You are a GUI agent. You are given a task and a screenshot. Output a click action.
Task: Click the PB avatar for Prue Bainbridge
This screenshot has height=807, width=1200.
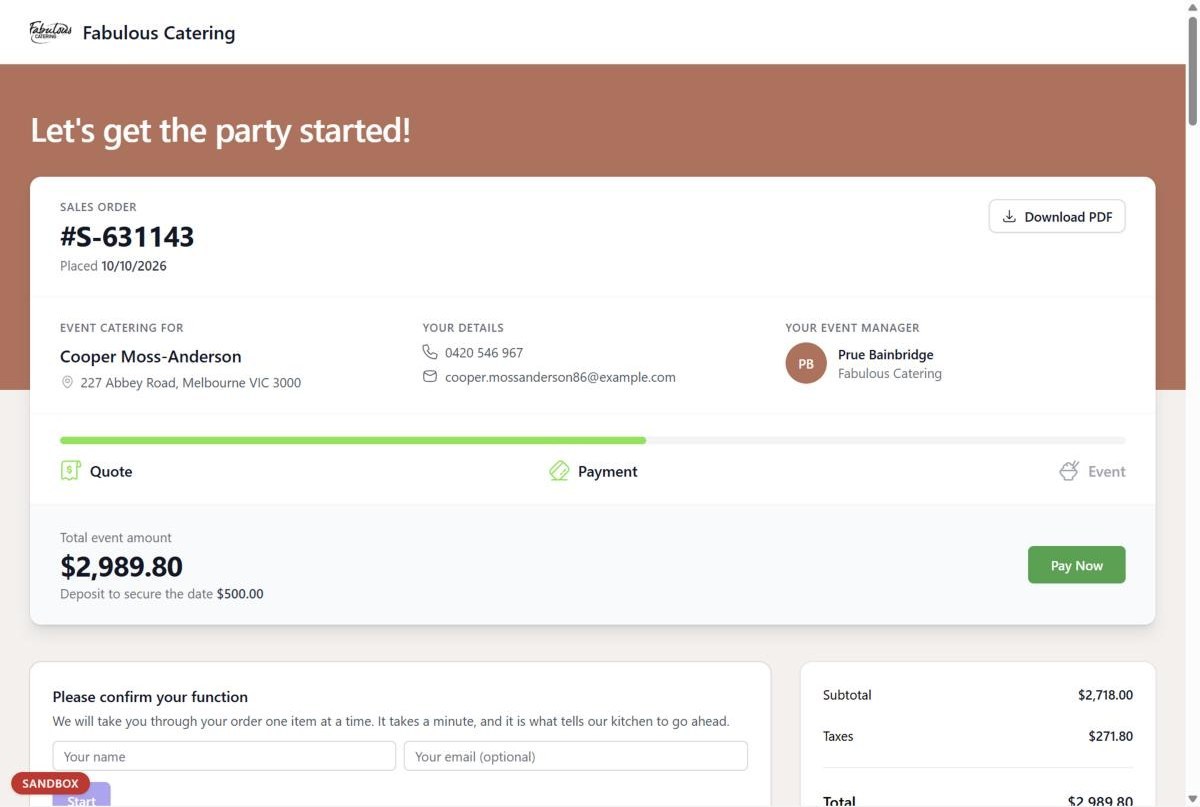coord(806,364)
